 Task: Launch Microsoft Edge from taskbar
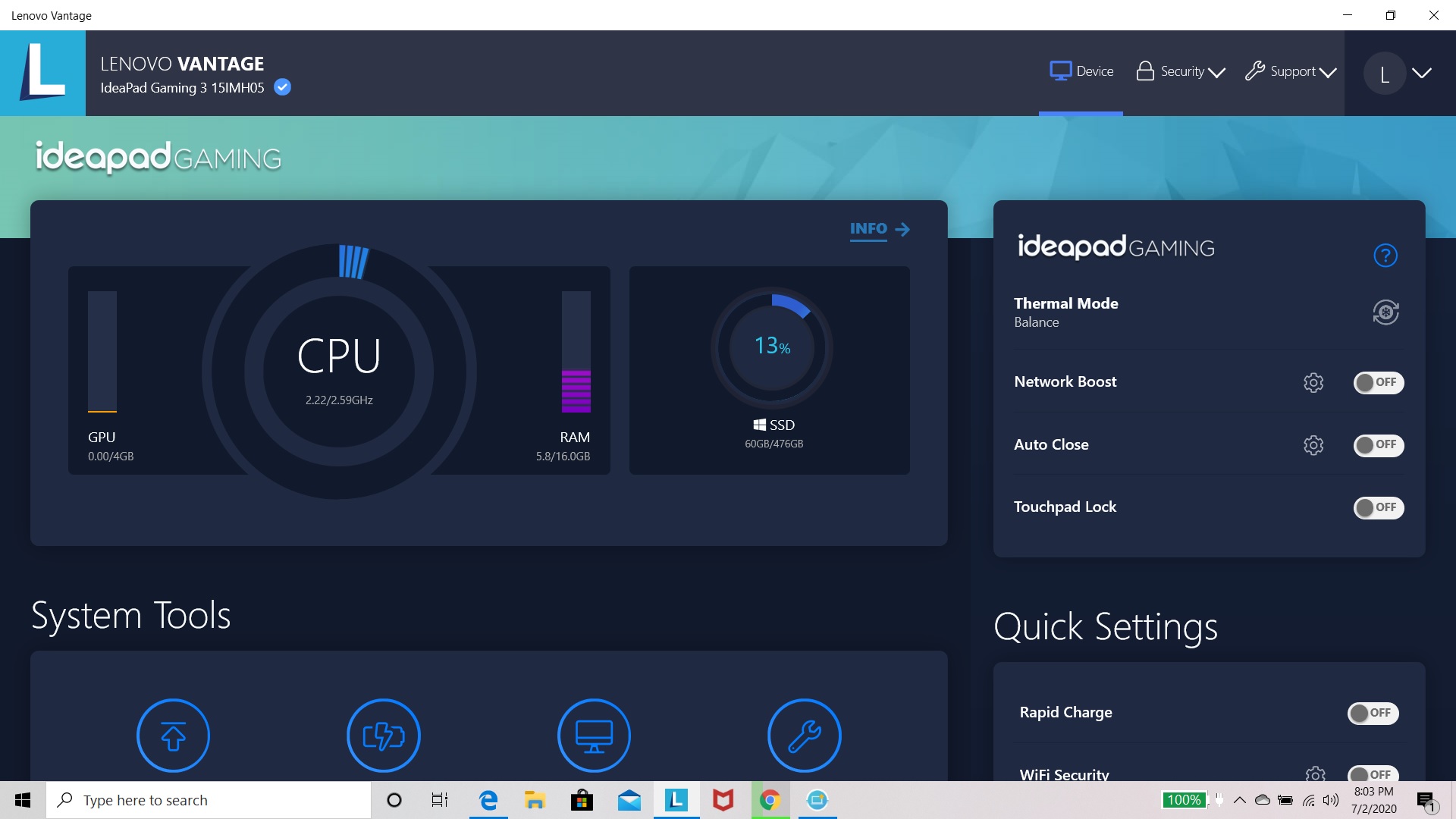[488, 800]
